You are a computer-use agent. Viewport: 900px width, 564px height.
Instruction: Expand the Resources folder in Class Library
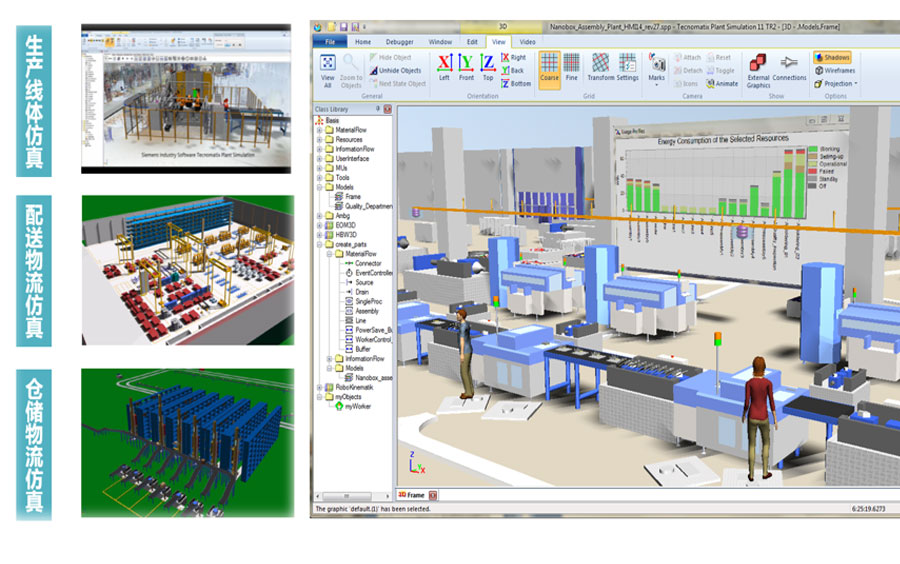(320, 139)
